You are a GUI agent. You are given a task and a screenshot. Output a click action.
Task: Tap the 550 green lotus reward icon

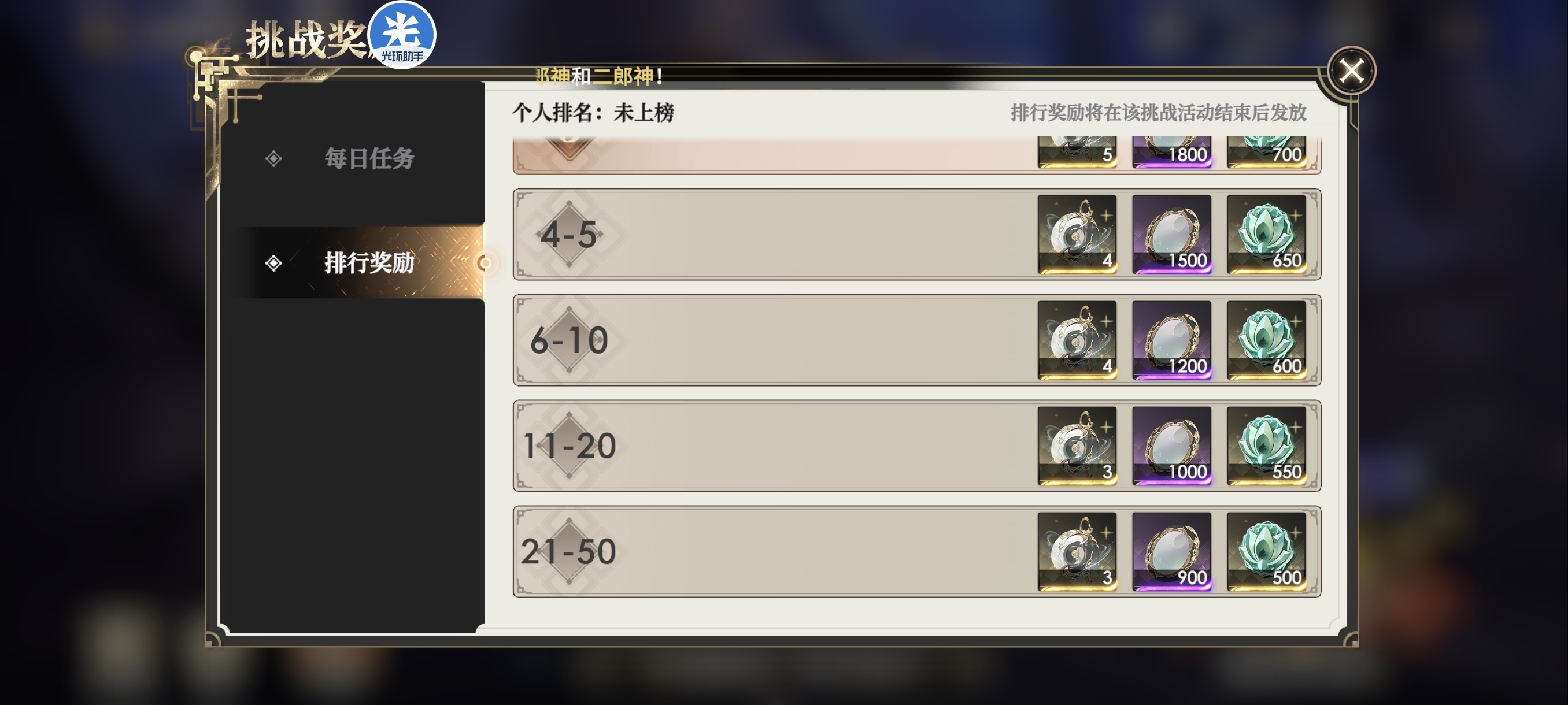[1266, 446]
